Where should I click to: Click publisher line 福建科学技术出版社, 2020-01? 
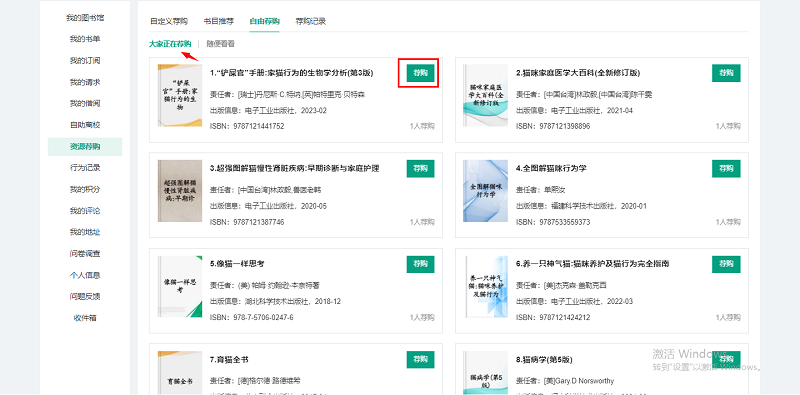[581, 206]
